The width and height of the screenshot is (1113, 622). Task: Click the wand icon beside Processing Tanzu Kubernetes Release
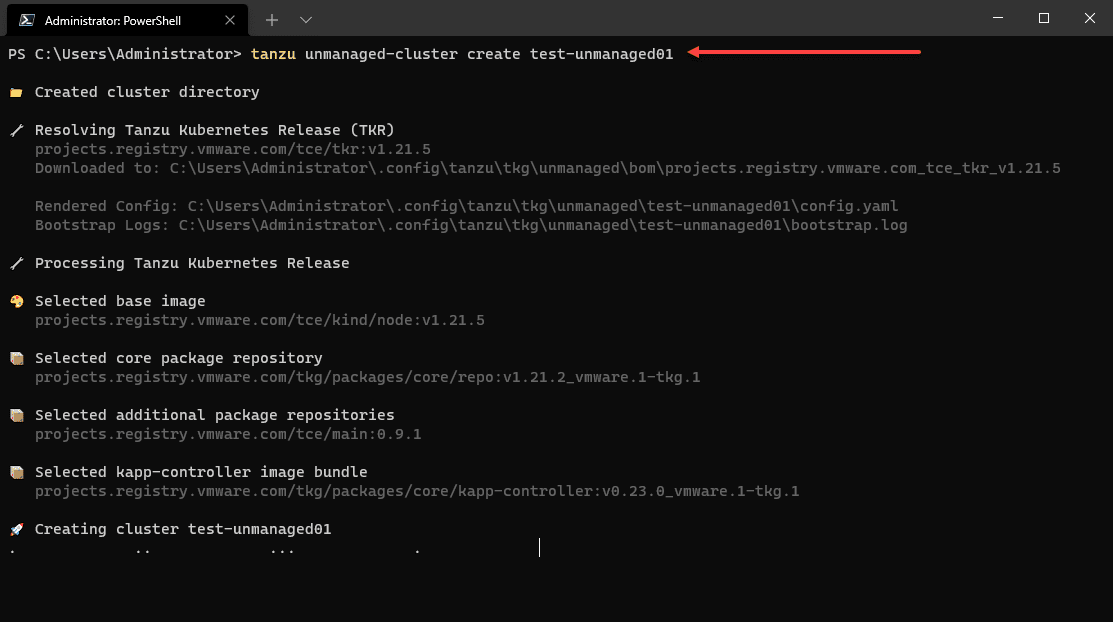tap(15, 263)
